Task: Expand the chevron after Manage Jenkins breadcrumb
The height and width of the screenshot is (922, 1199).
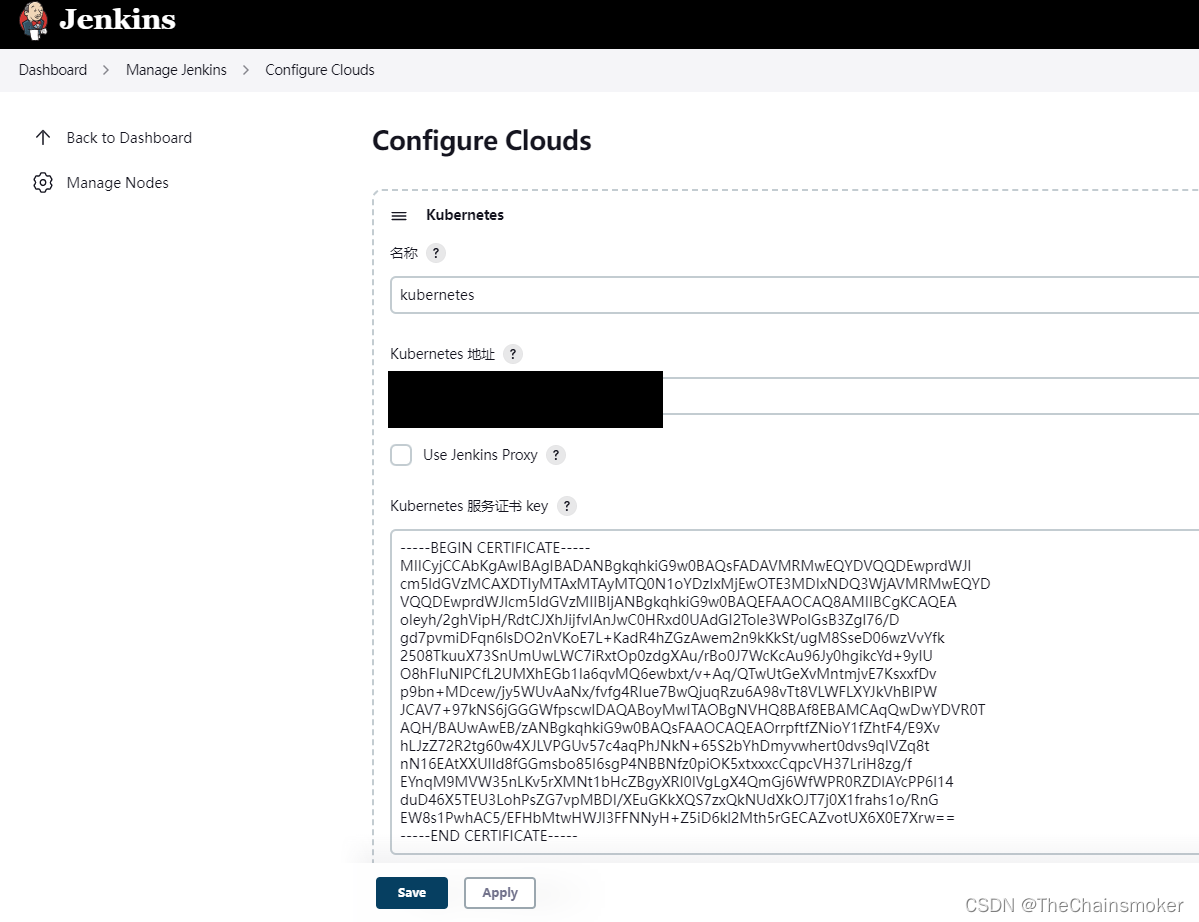Action: 245,70
